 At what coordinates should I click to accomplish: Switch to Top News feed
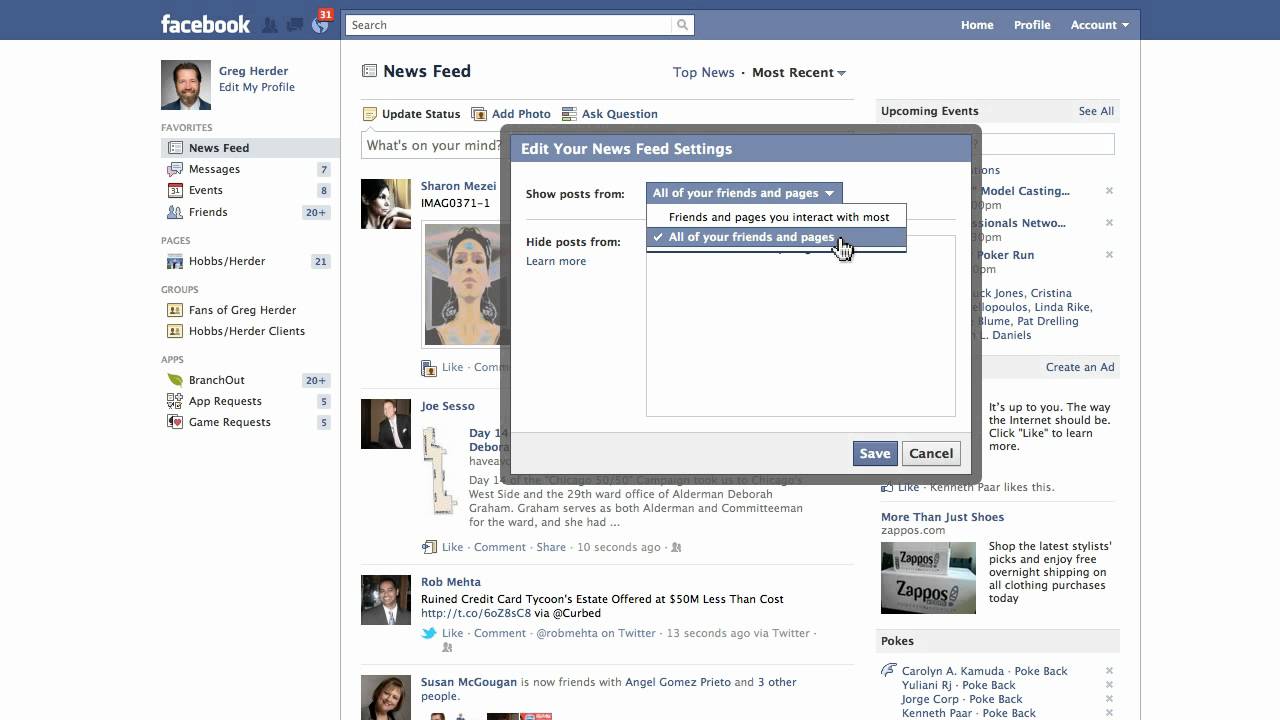pyautogui.click(x=703, y=72)
